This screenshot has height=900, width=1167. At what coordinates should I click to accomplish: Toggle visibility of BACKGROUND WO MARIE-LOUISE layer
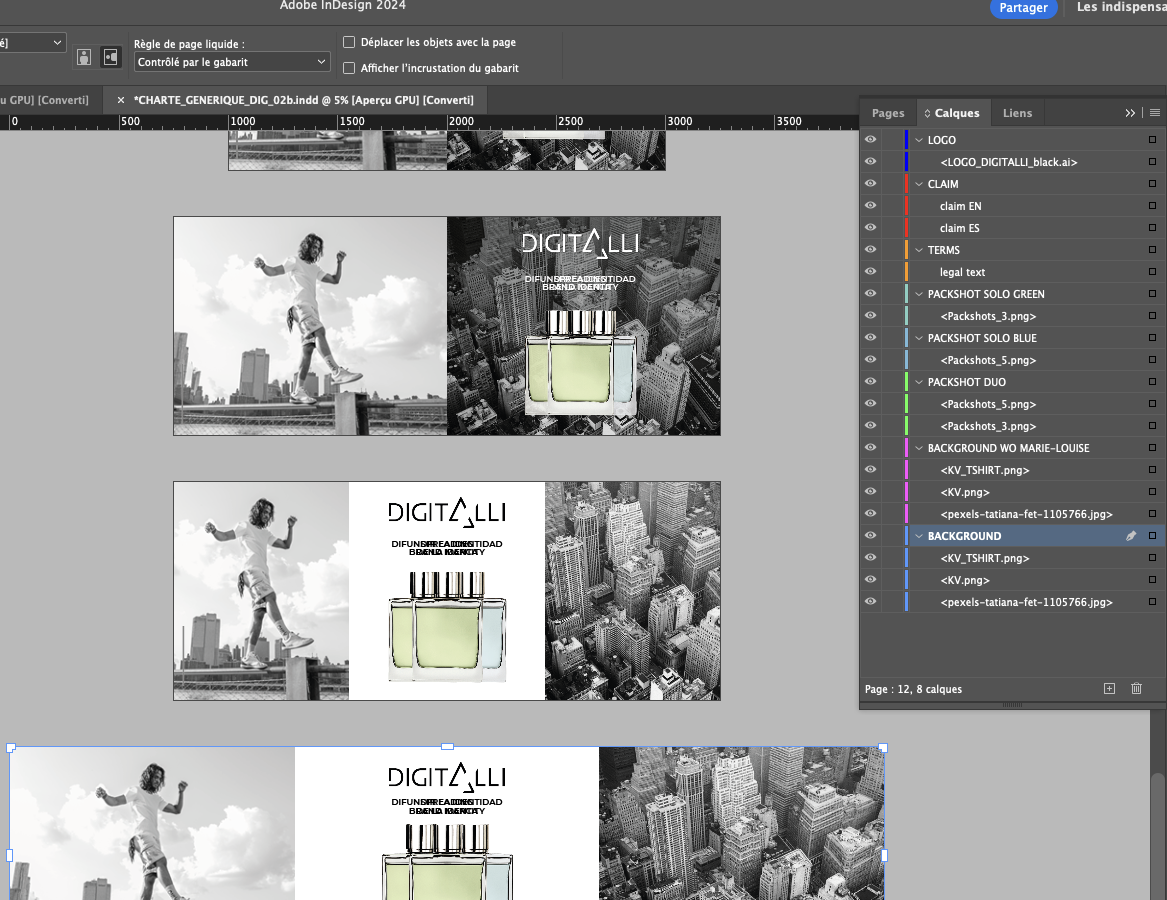point(870,448)
